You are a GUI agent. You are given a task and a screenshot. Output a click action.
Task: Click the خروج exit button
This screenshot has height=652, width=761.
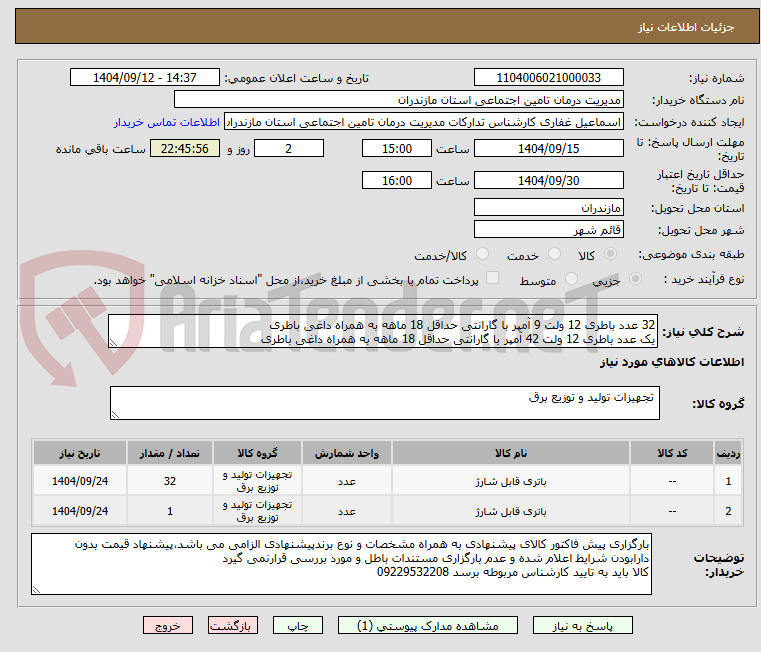[x=167, y=625]
